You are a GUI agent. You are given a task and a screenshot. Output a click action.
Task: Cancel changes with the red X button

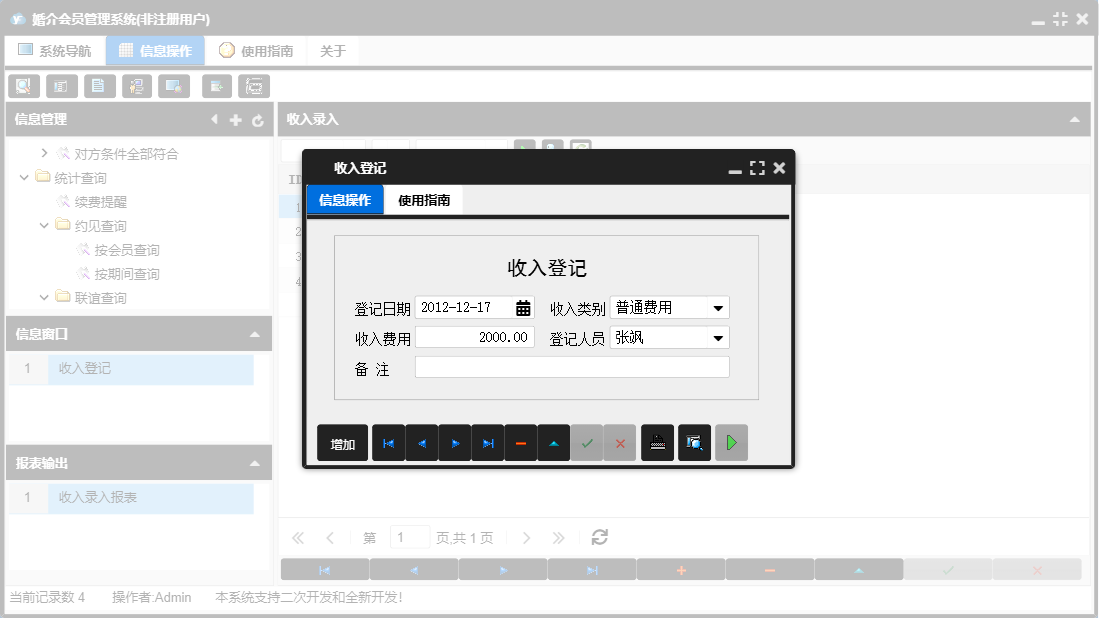tap(621, 442)
